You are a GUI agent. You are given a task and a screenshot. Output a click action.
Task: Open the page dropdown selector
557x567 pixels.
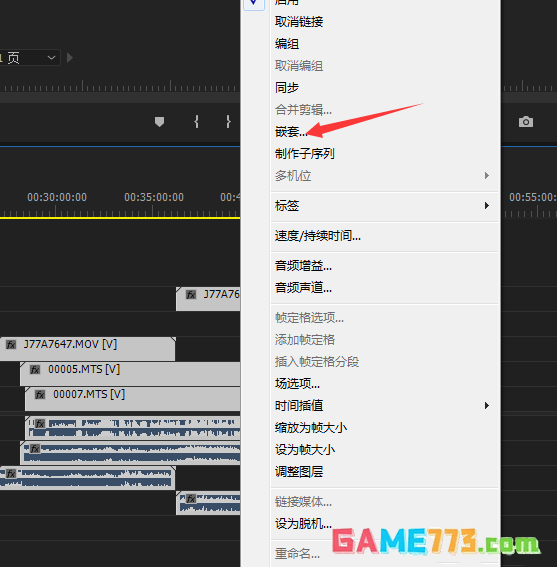tap(30, 58)
